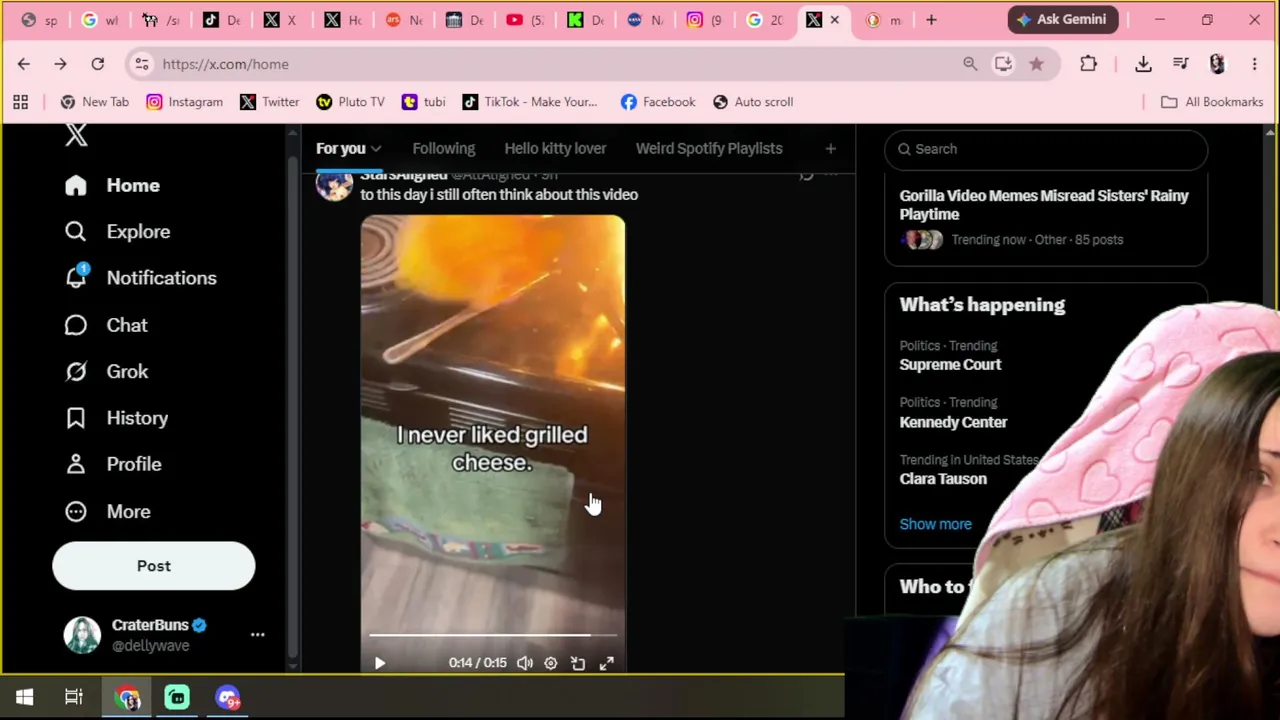The image size is (1280, 720).
Task: Open a new browser tab
Action: [x=931, y=20]
